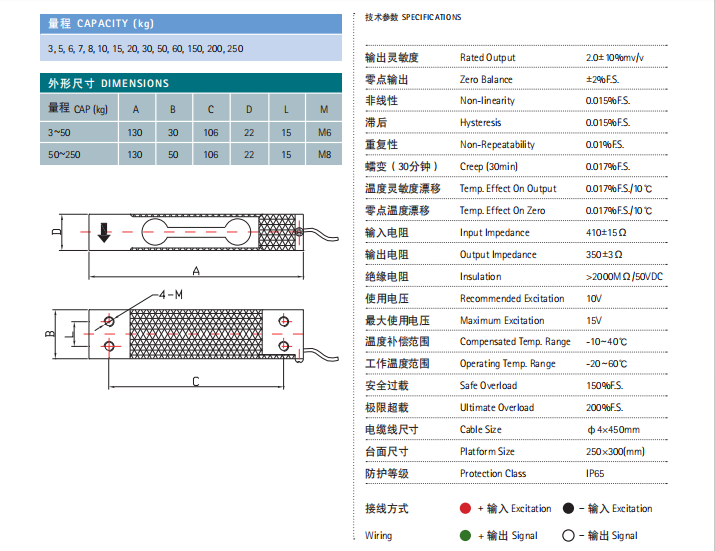Click 'Insulation' label
715x551 pixels.
pyautogui.click(x=480, y=276)
